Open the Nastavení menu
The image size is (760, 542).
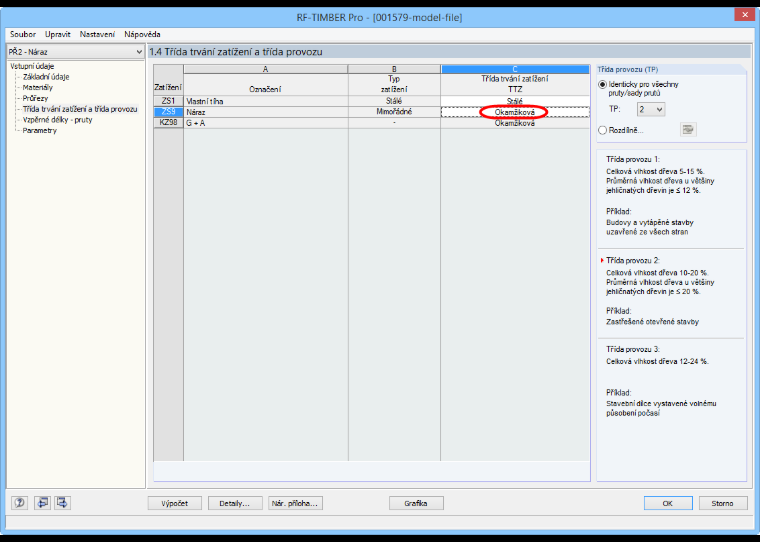[x=97, y=34]
